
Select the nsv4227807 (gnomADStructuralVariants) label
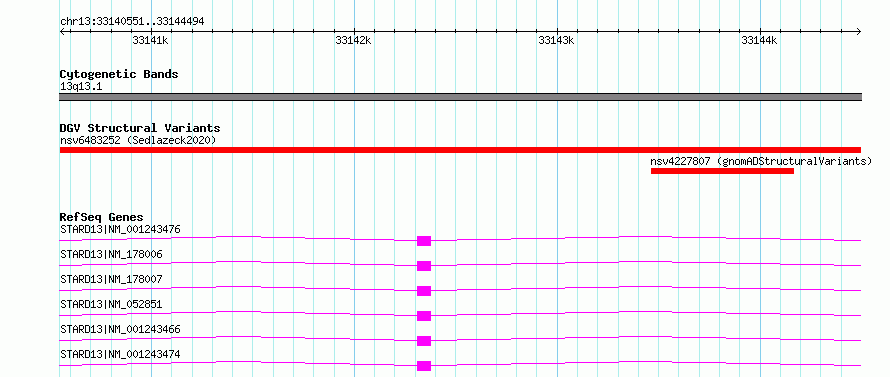click(761, 161)
